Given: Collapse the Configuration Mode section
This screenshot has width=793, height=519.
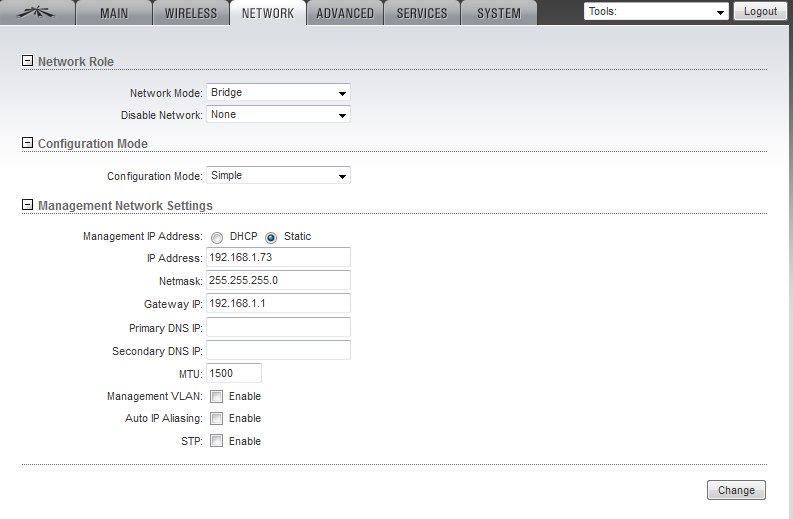Looking at the screenshot, I should click(27, 143).
